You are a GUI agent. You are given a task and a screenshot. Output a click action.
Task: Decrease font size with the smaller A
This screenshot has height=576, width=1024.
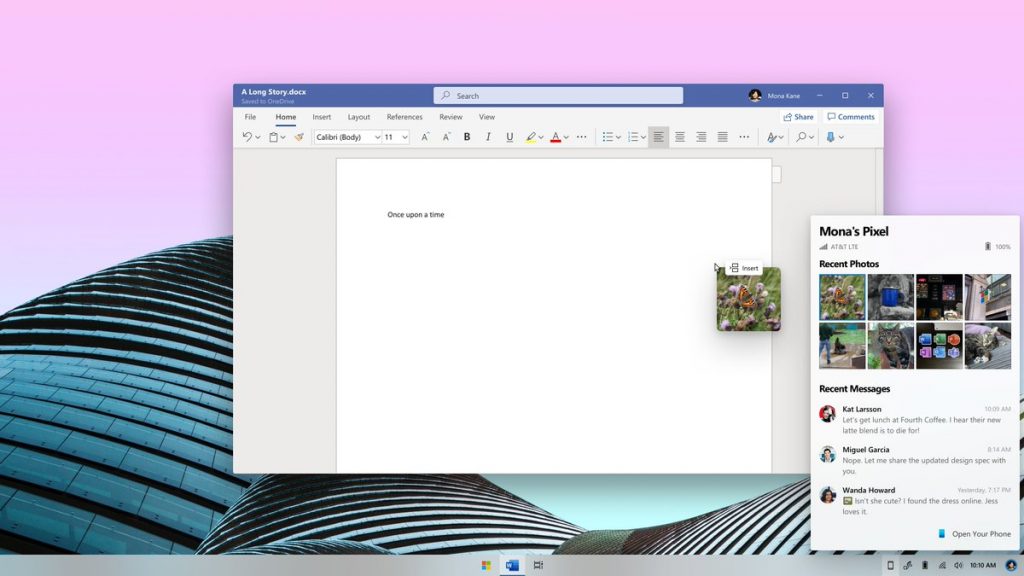point(446,136)
